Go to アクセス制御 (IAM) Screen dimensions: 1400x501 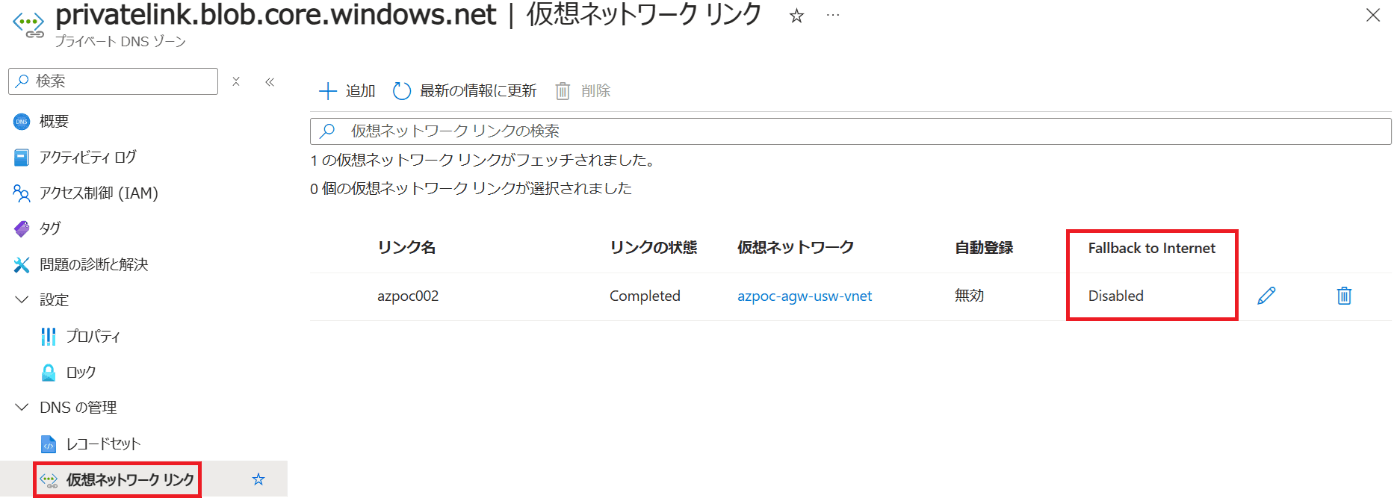pyautogui.click(x=99, y=193)
